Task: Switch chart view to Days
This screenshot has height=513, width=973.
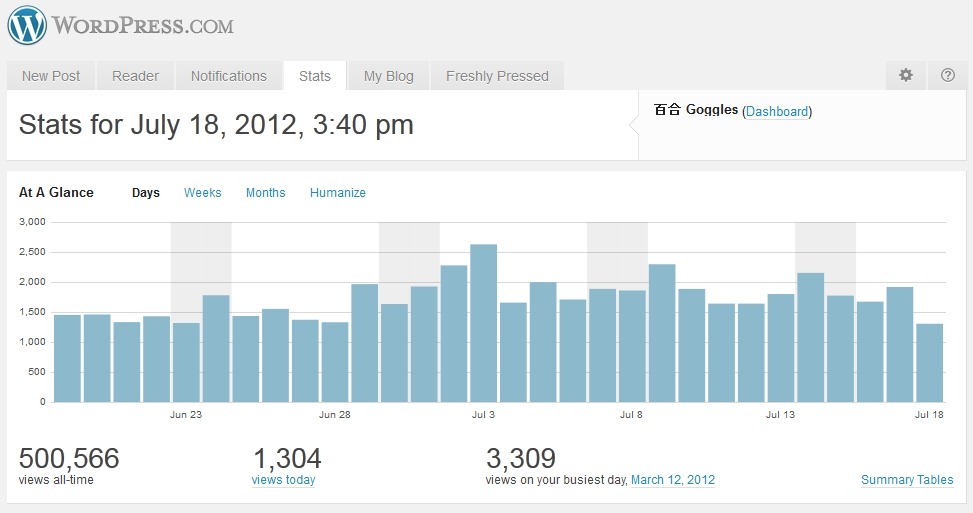Action: click(x=146, y=193)
